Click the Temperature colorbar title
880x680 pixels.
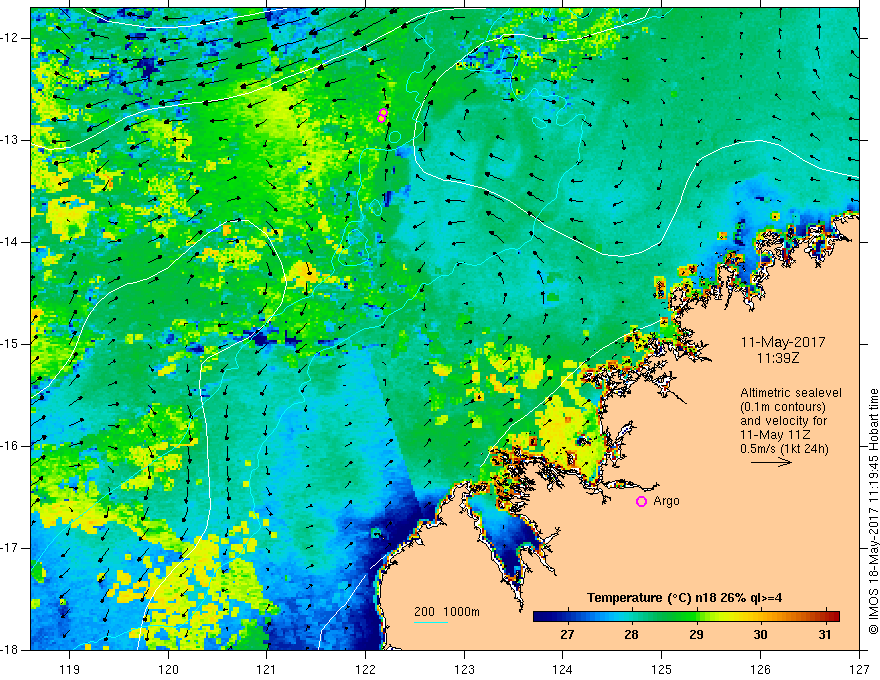(684, 598)
